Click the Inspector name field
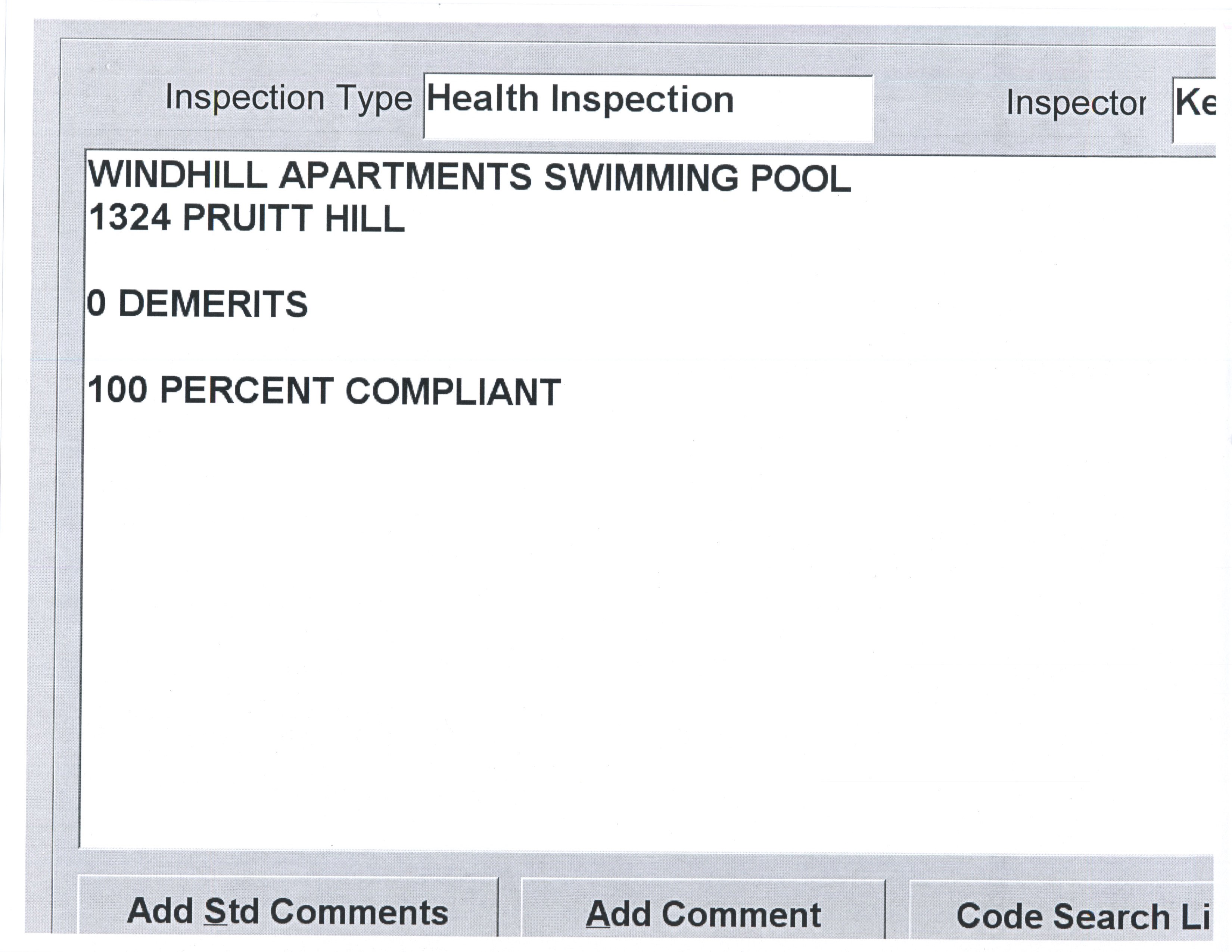 pyautogui.click(x=1195, y=109)
